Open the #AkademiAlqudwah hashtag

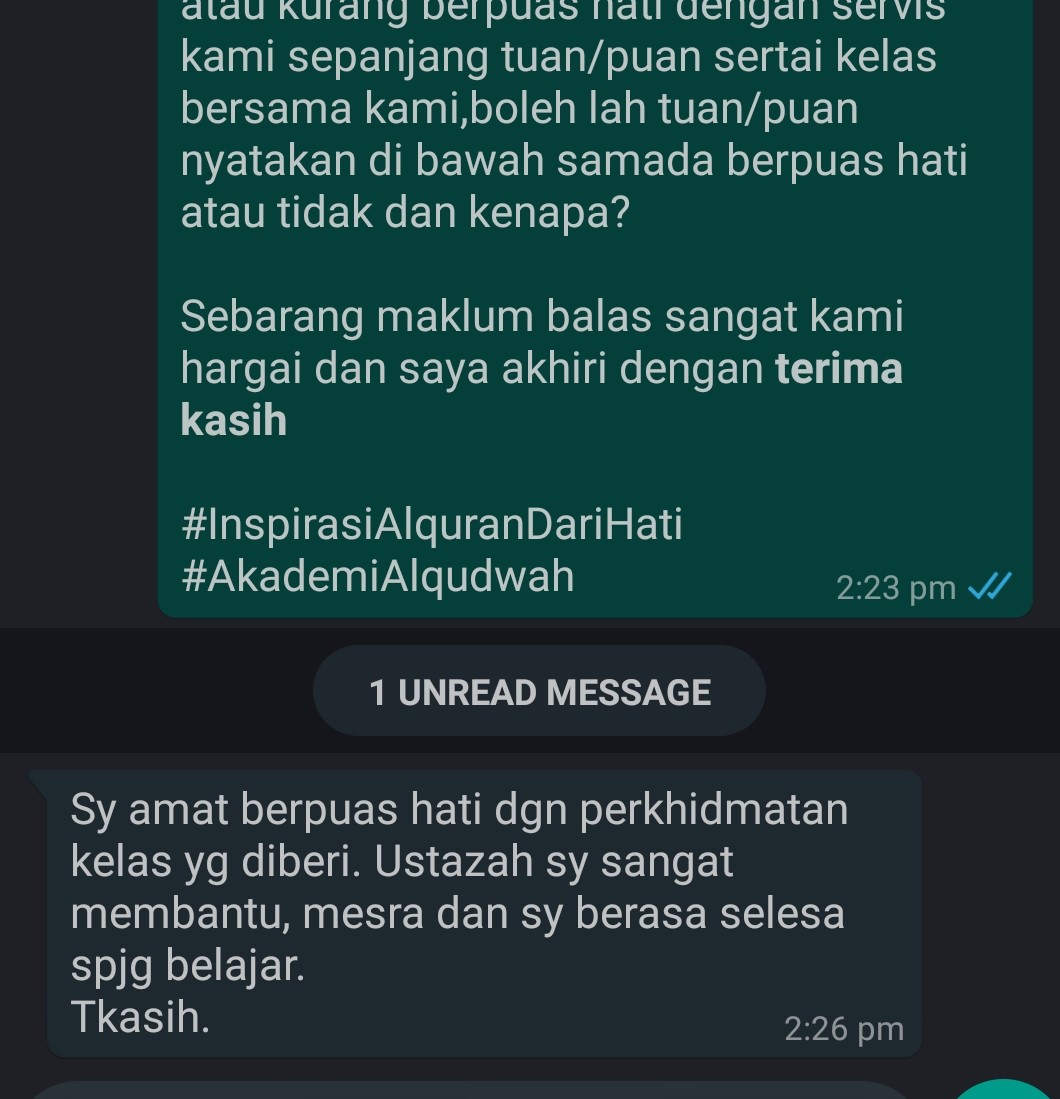click(x=377, y=576)
